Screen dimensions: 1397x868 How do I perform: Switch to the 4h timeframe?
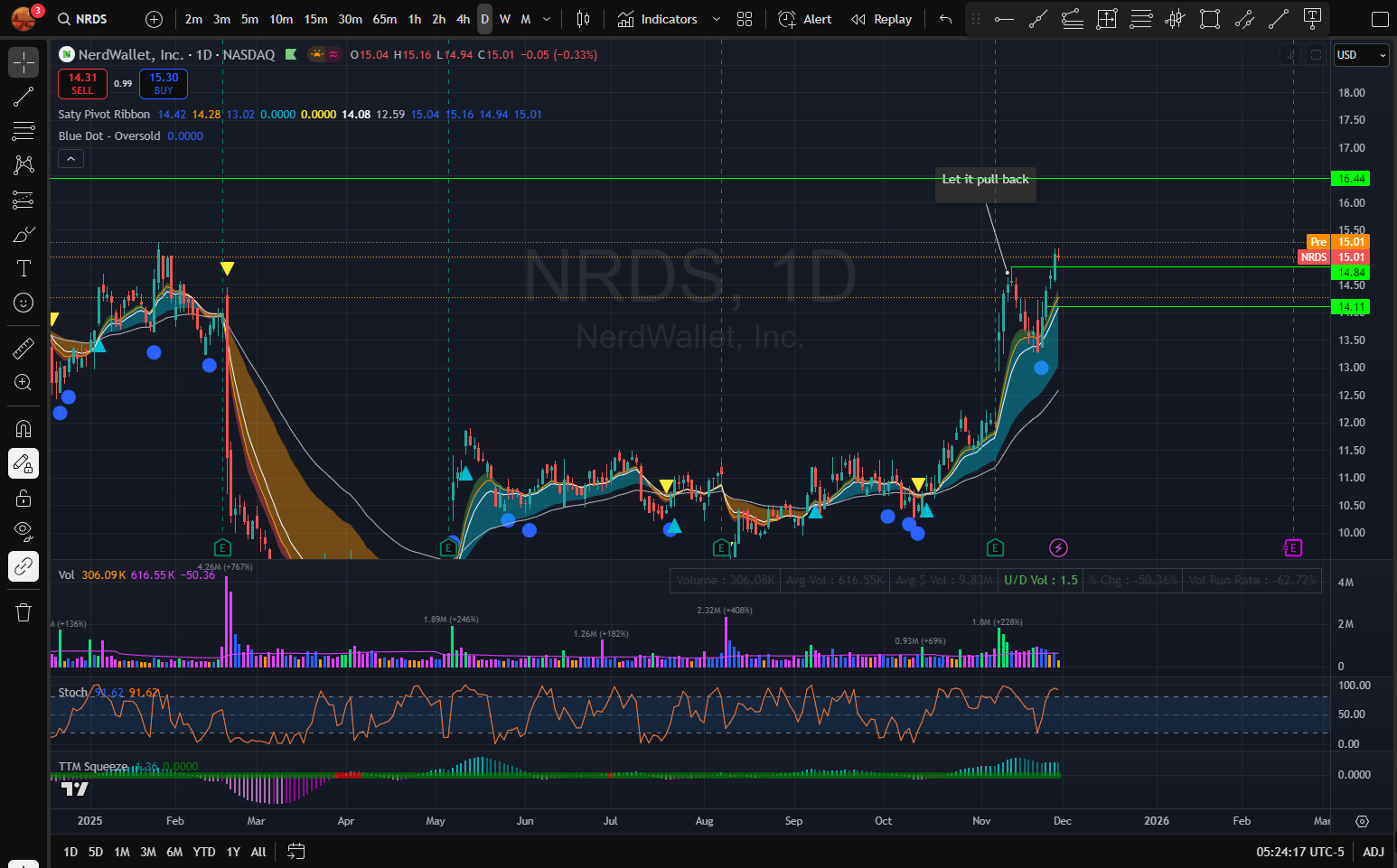463,19
